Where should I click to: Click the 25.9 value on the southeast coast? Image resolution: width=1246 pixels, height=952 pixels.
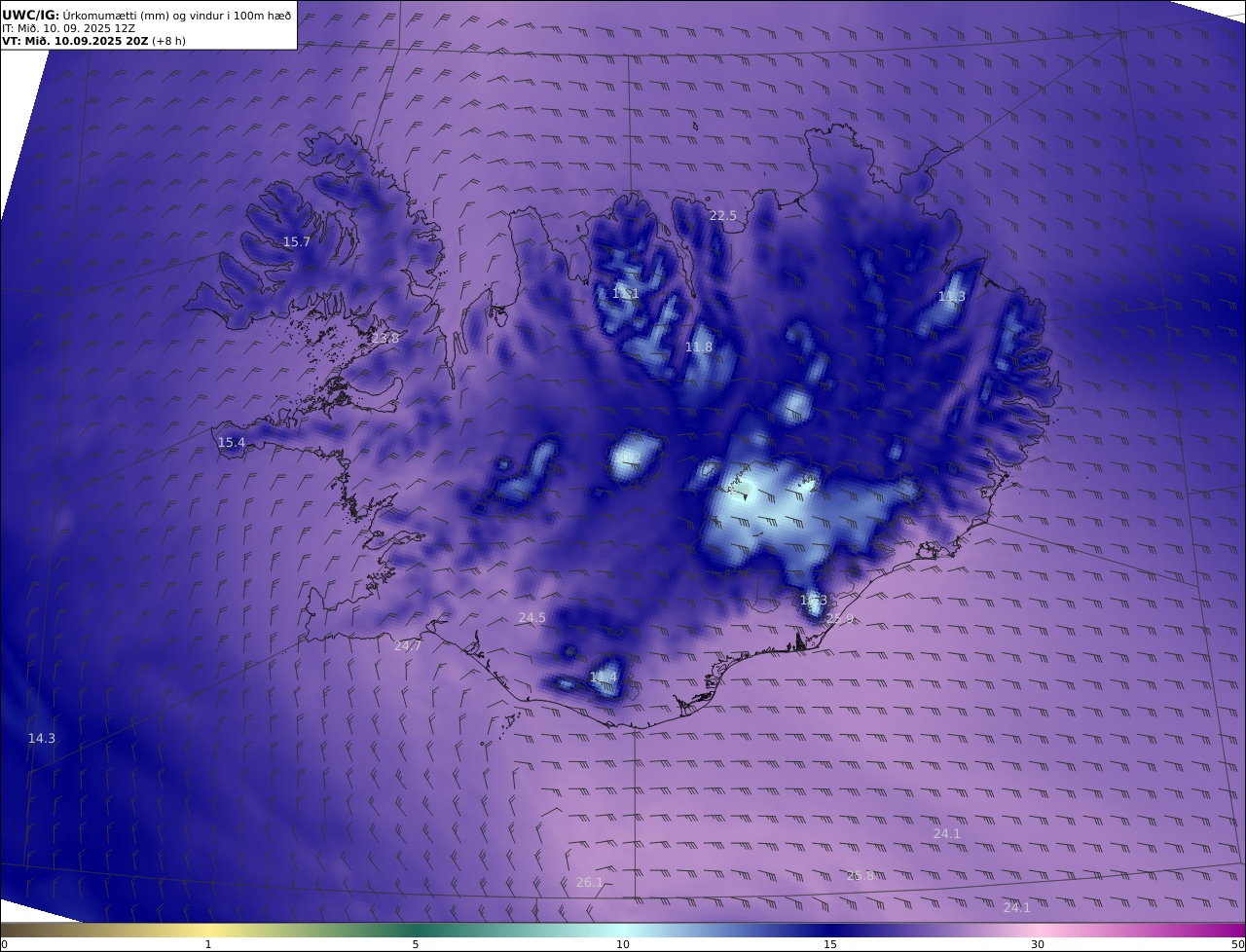[840, 619]
